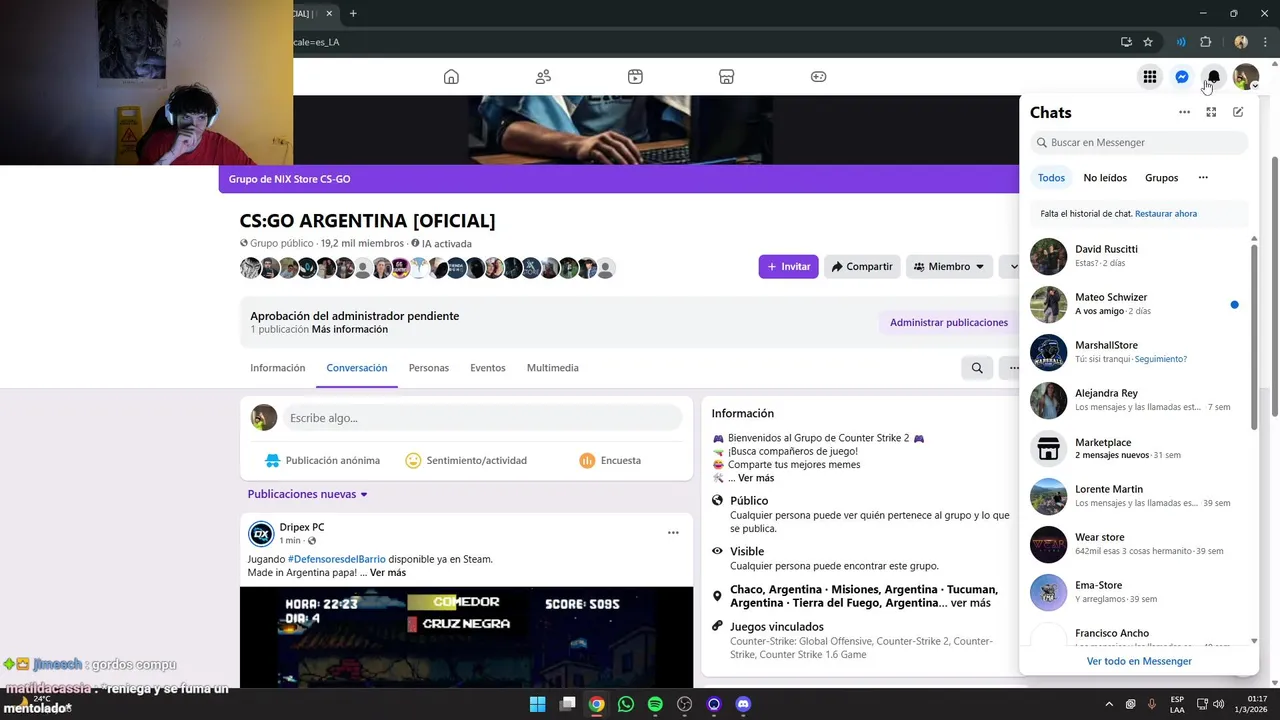Switch to the Multimedia tab

click(x=553, y=368)
